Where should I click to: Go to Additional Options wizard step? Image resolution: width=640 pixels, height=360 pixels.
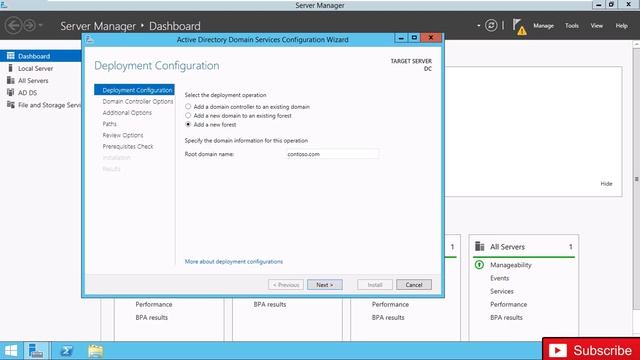[x=127, y=113]
